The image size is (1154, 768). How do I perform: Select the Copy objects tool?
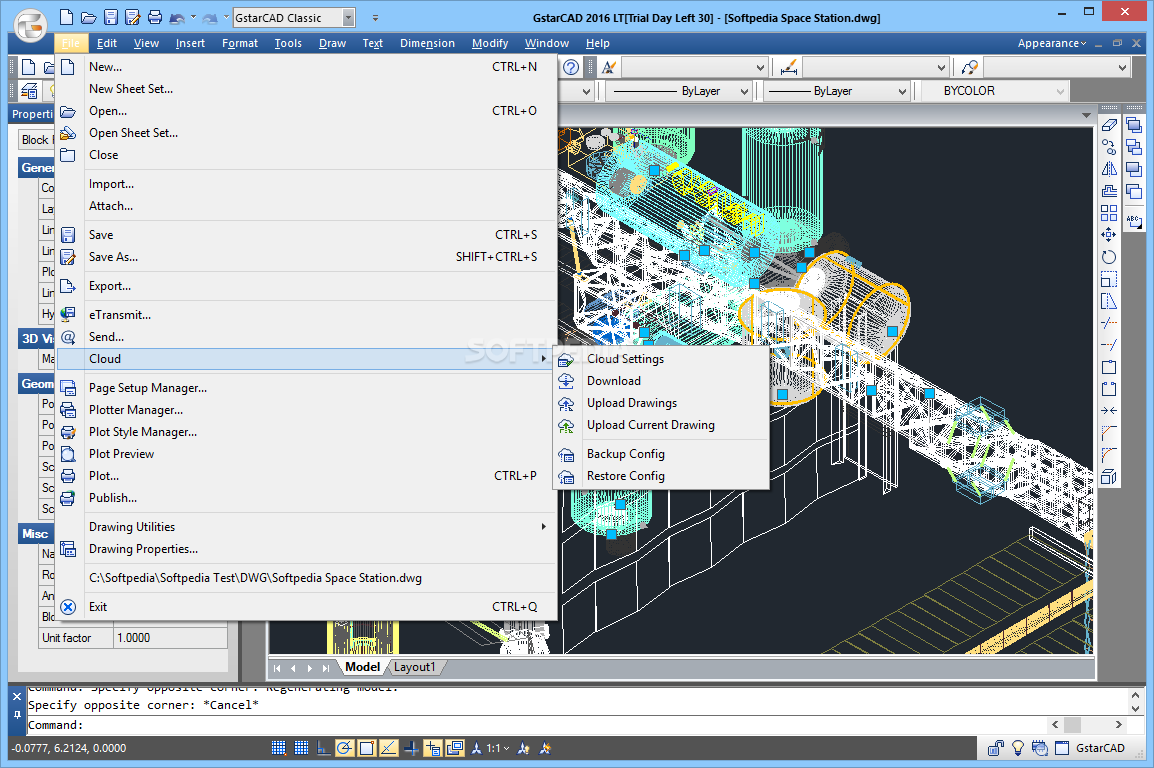1109,147
